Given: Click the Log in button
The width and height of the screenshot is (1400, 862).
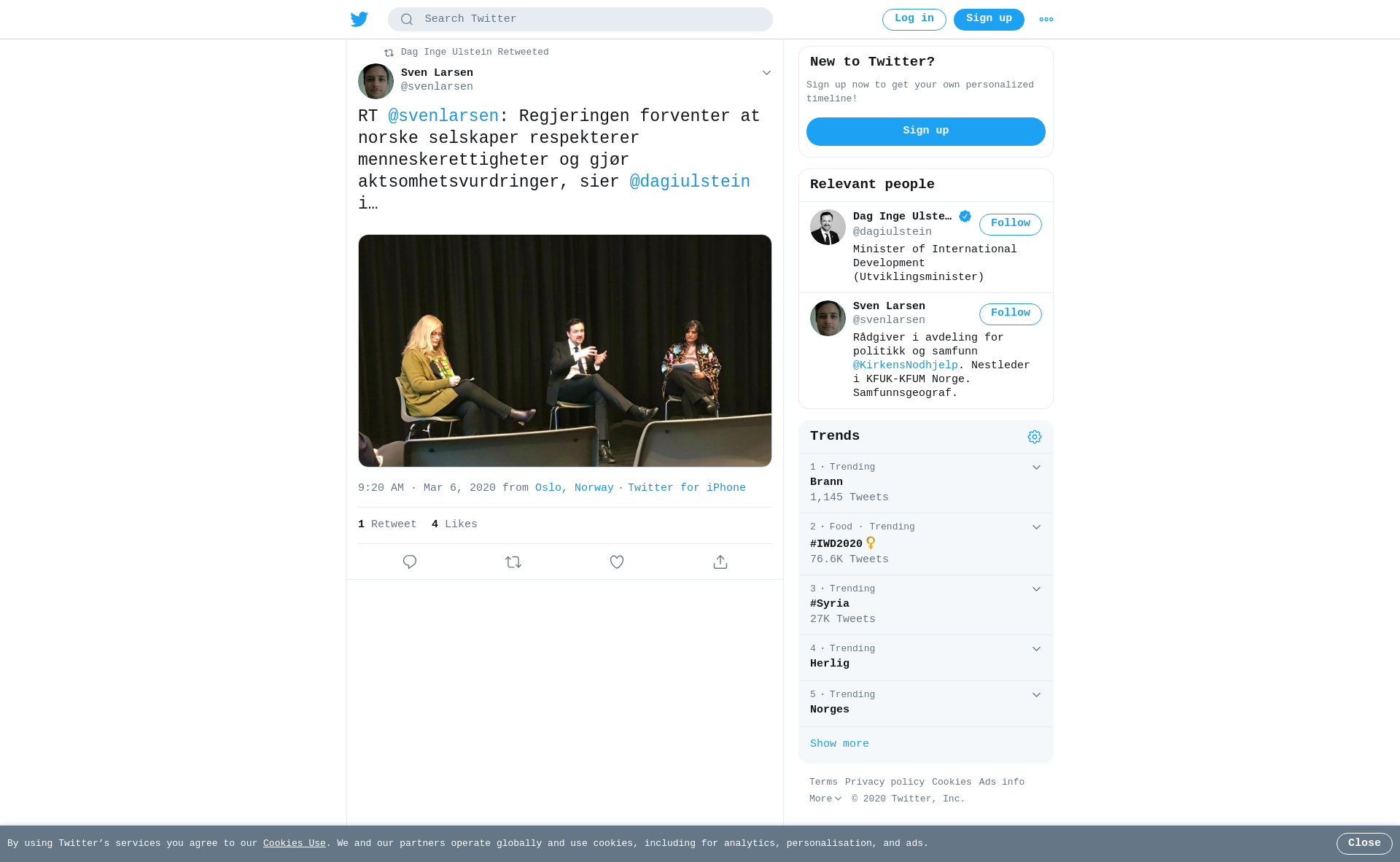Looking at the screenshot, I should coord(914,19).
